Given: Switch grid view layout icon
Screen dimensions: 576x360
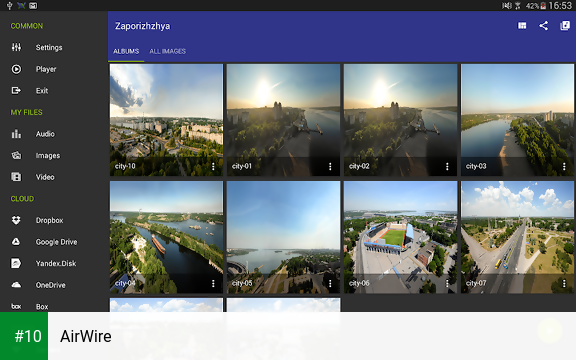Looking at the screenshot, I should pos(522,26).
